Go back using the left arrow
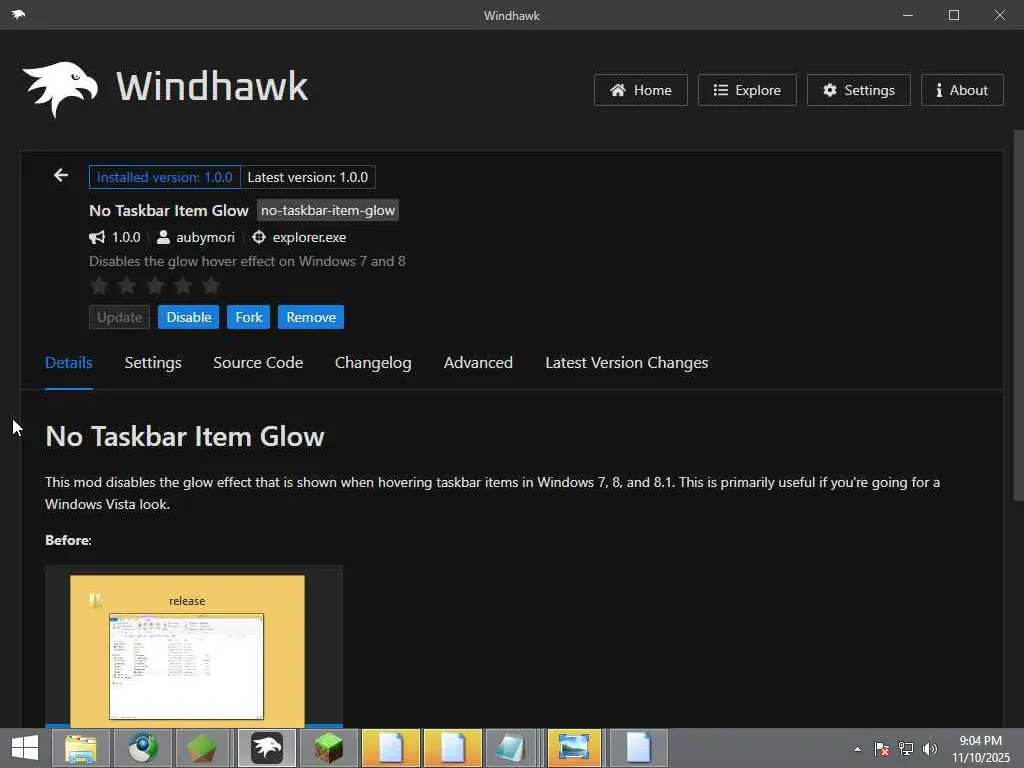The width and height of the screenshot is (1024, 768). pos(61,175)
